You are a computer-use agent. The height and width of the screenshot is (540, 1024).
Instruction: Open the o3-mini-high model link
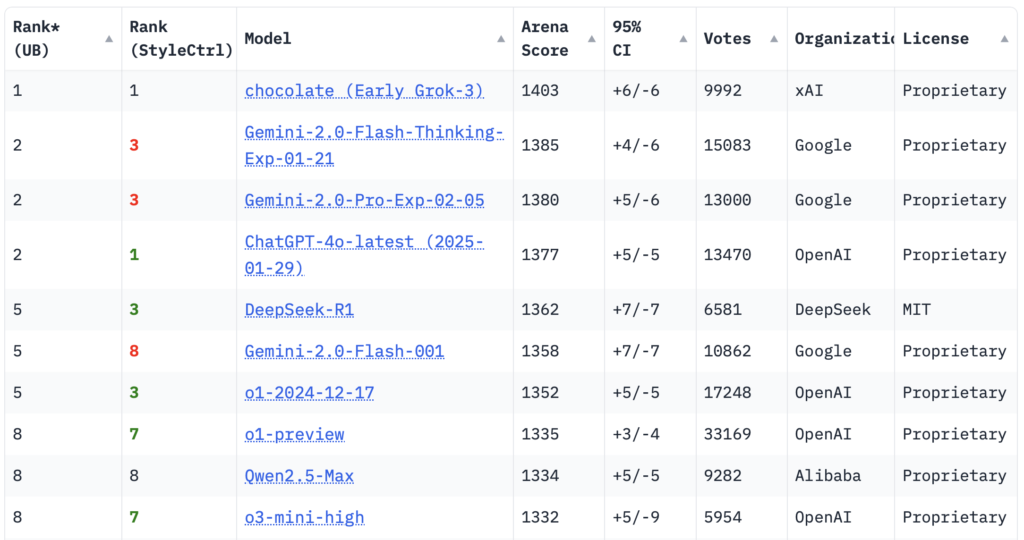(304, 518)
